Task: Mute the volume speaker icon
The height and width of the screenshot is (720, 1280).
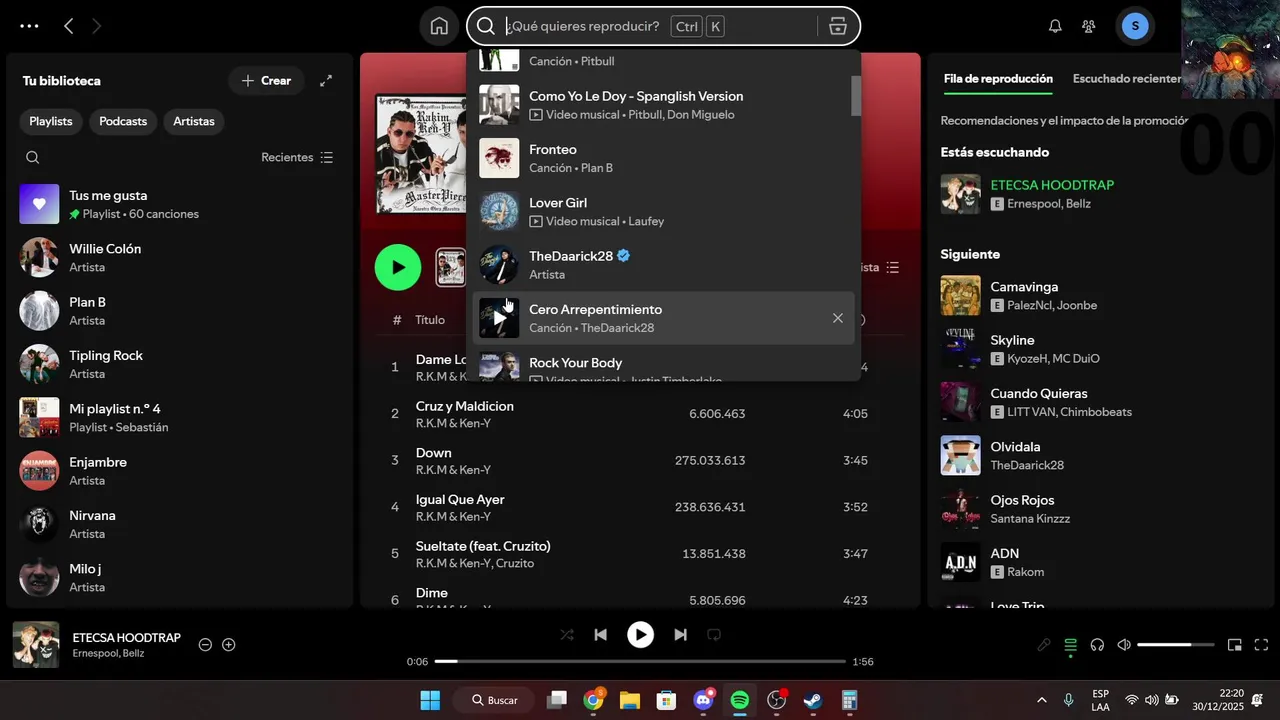Action: [x=1124, y=645]
